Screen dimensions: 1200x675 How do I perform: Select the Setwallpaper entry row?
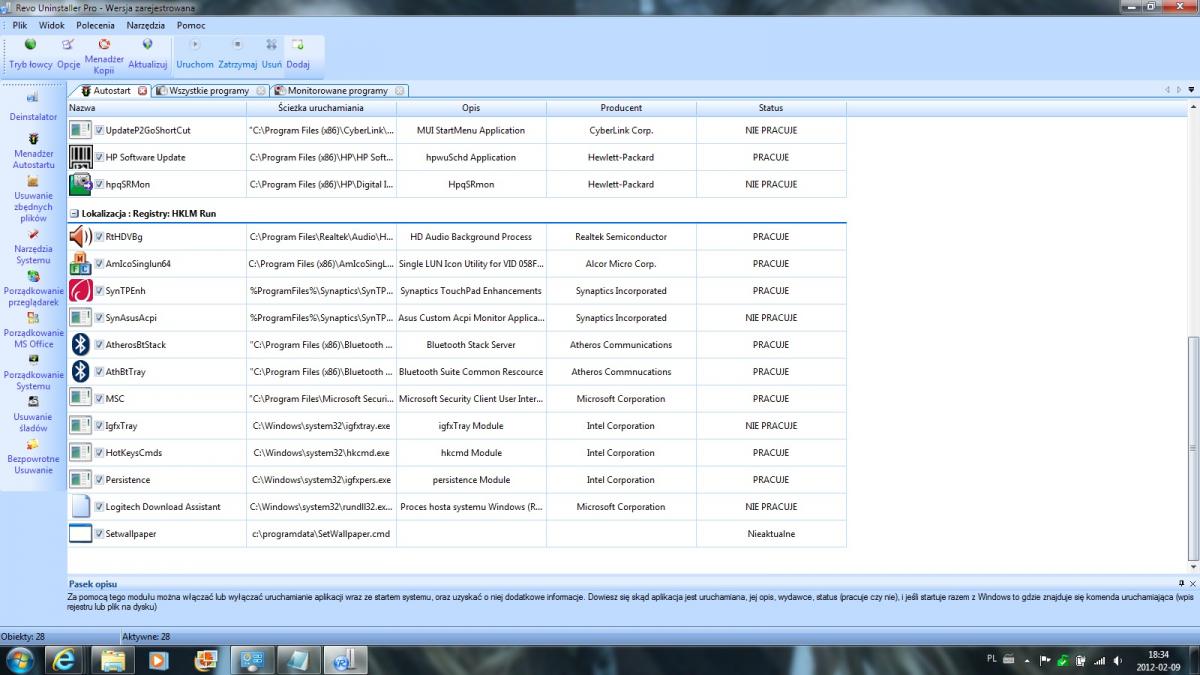(x=457, y=534)
